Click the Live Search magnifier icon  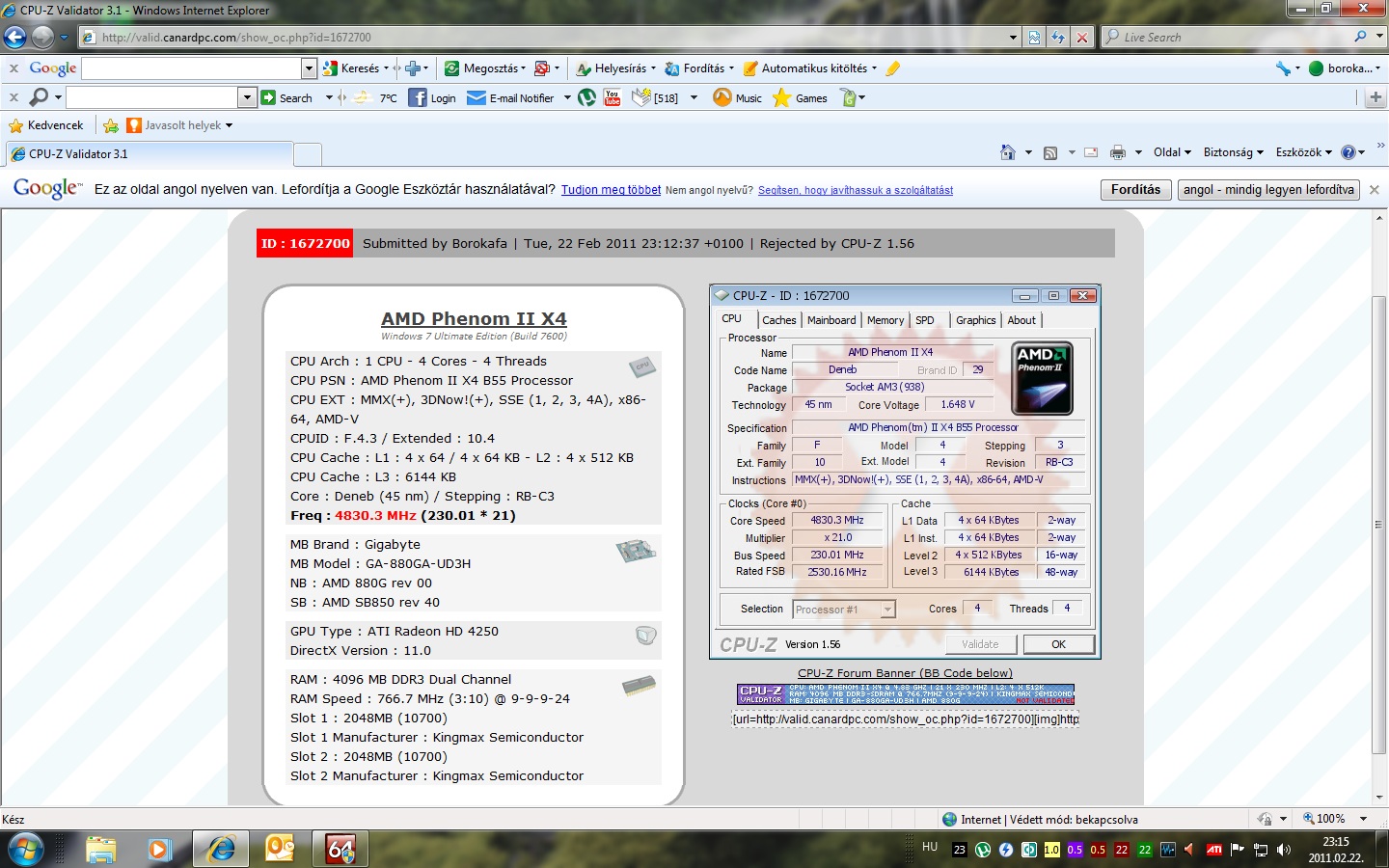tap(1360, 37)
